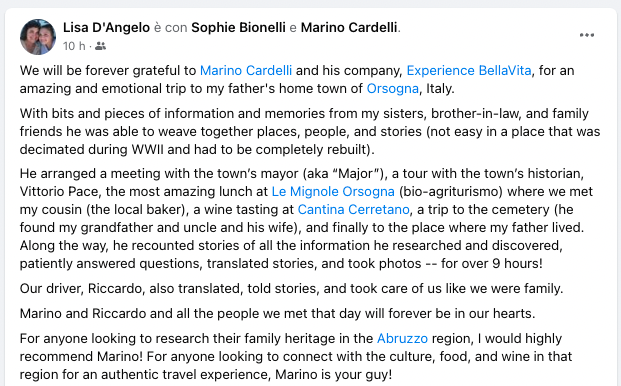Open Lisa D'Angelo's profile picture
Screen dimensions: 621x386
click(38, 37)
